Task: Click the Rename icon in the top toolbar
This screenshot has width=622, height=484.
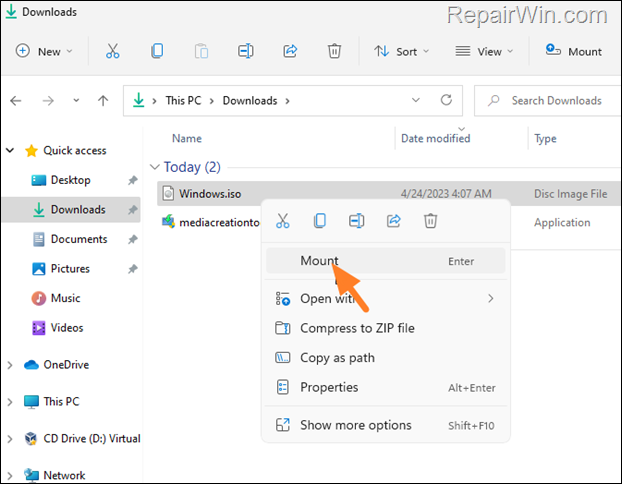Action: click(246, 51)
